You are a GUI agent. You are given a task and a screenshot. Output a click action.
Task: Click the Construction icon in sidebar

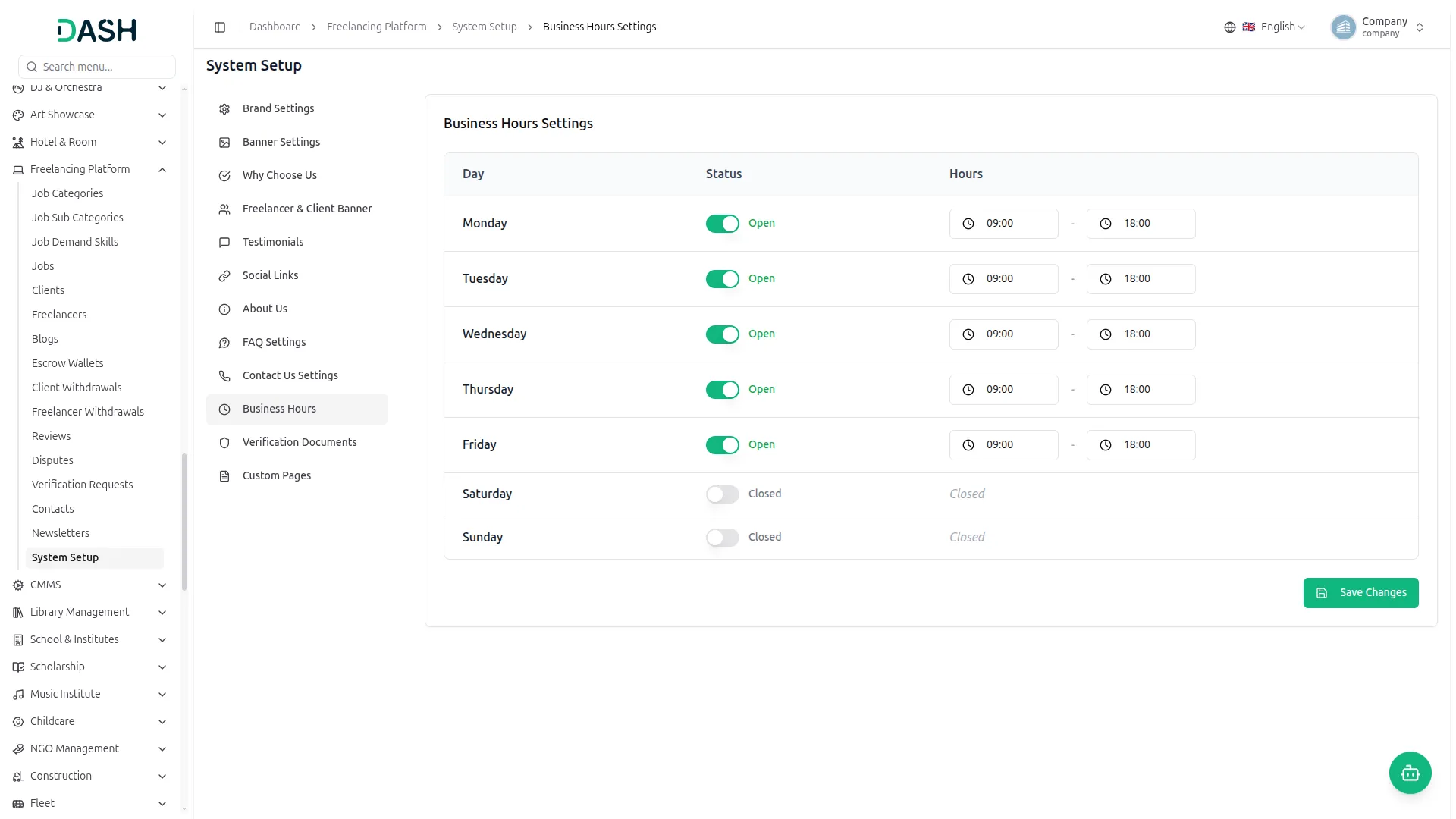tap(18, 777)
